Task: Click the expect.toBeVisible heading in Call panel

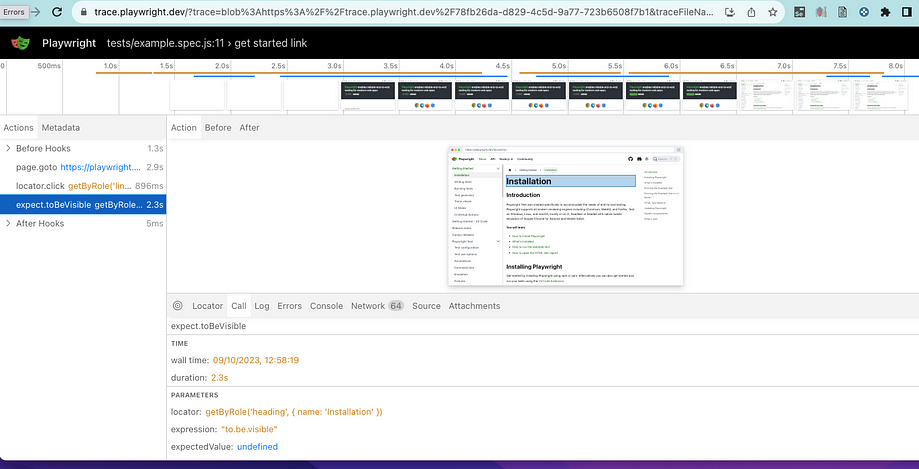Action: (209, 326)
